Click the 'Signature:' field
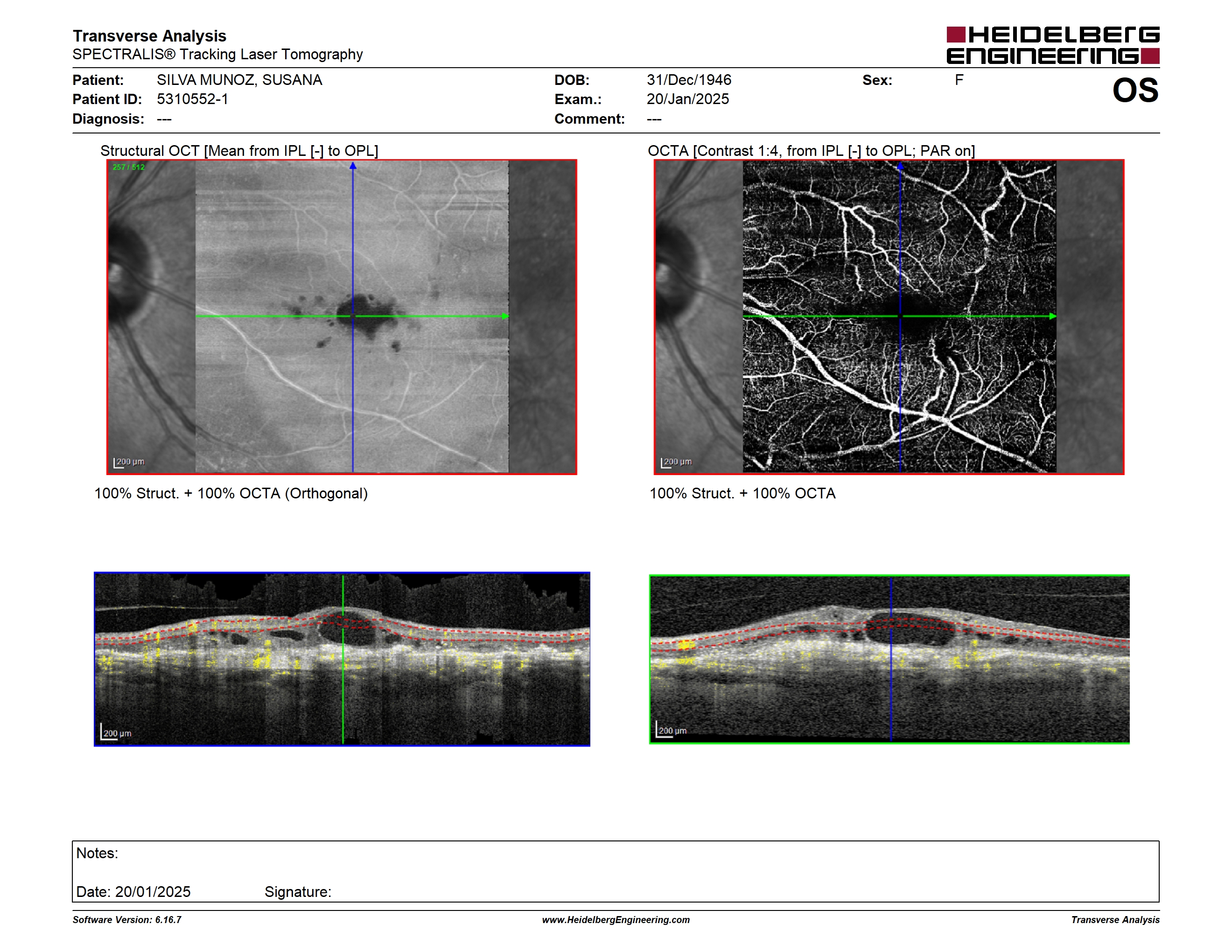 298,892
